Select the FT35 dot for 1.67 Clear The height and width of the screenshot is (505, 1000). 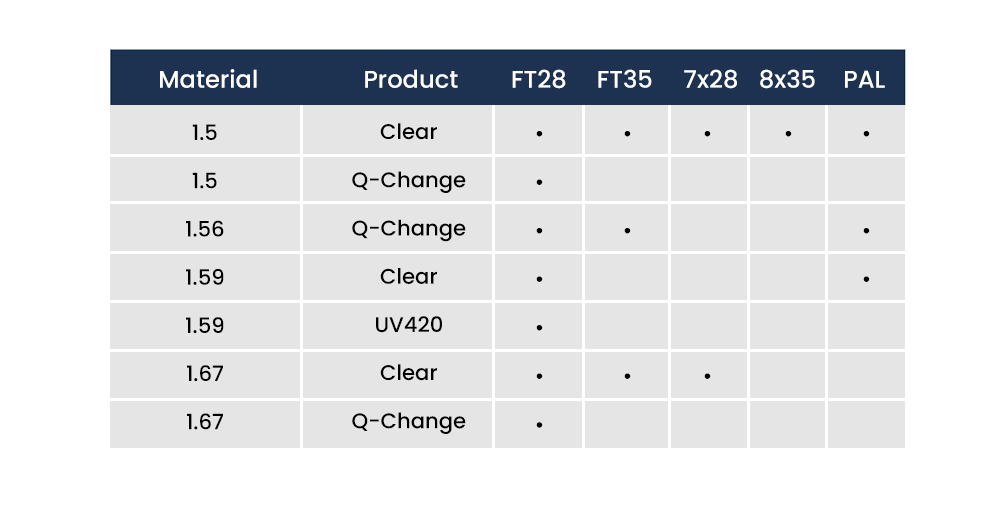tap(627, 376)
